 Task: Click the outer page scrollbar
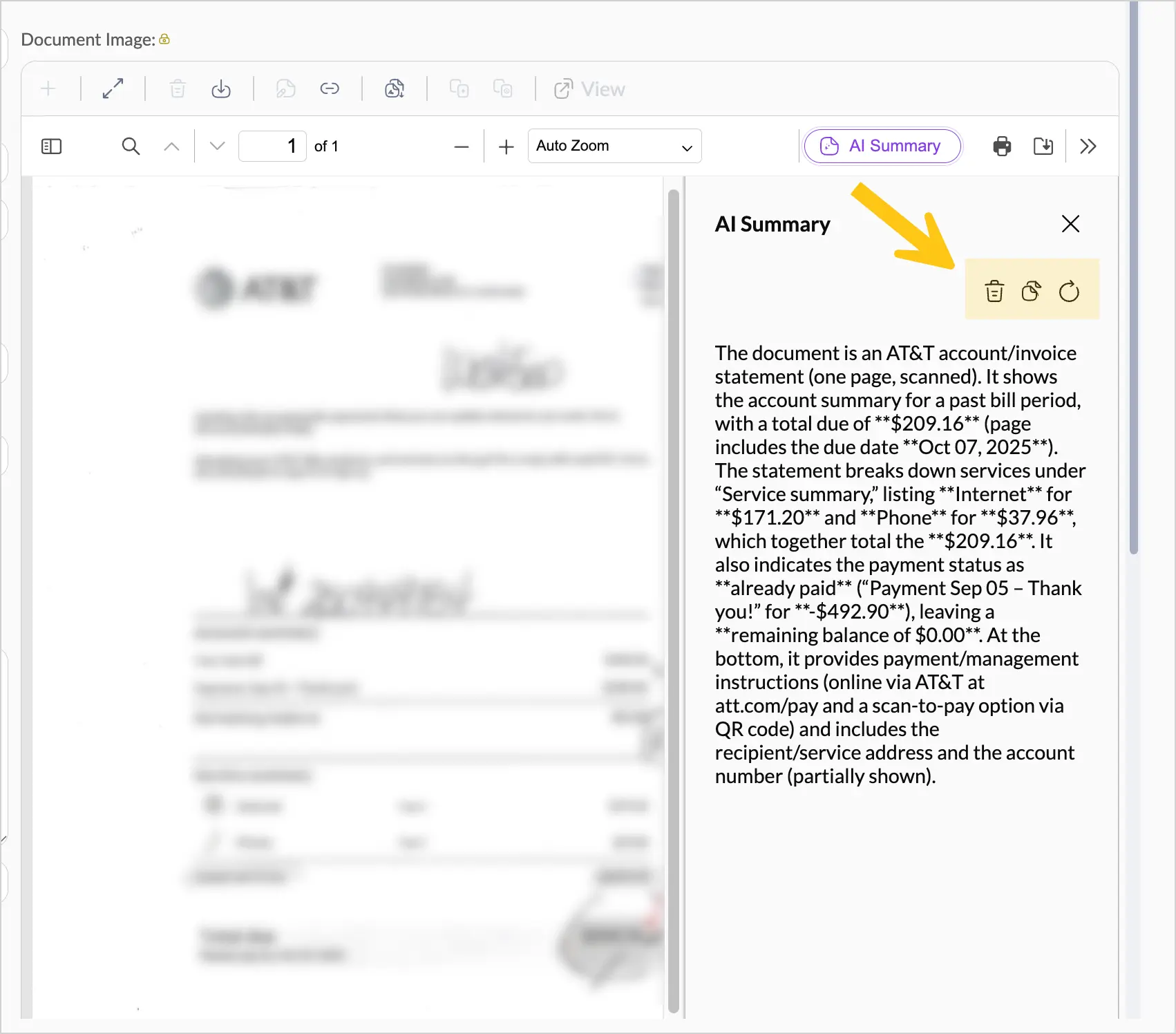tap(1133, 276)
